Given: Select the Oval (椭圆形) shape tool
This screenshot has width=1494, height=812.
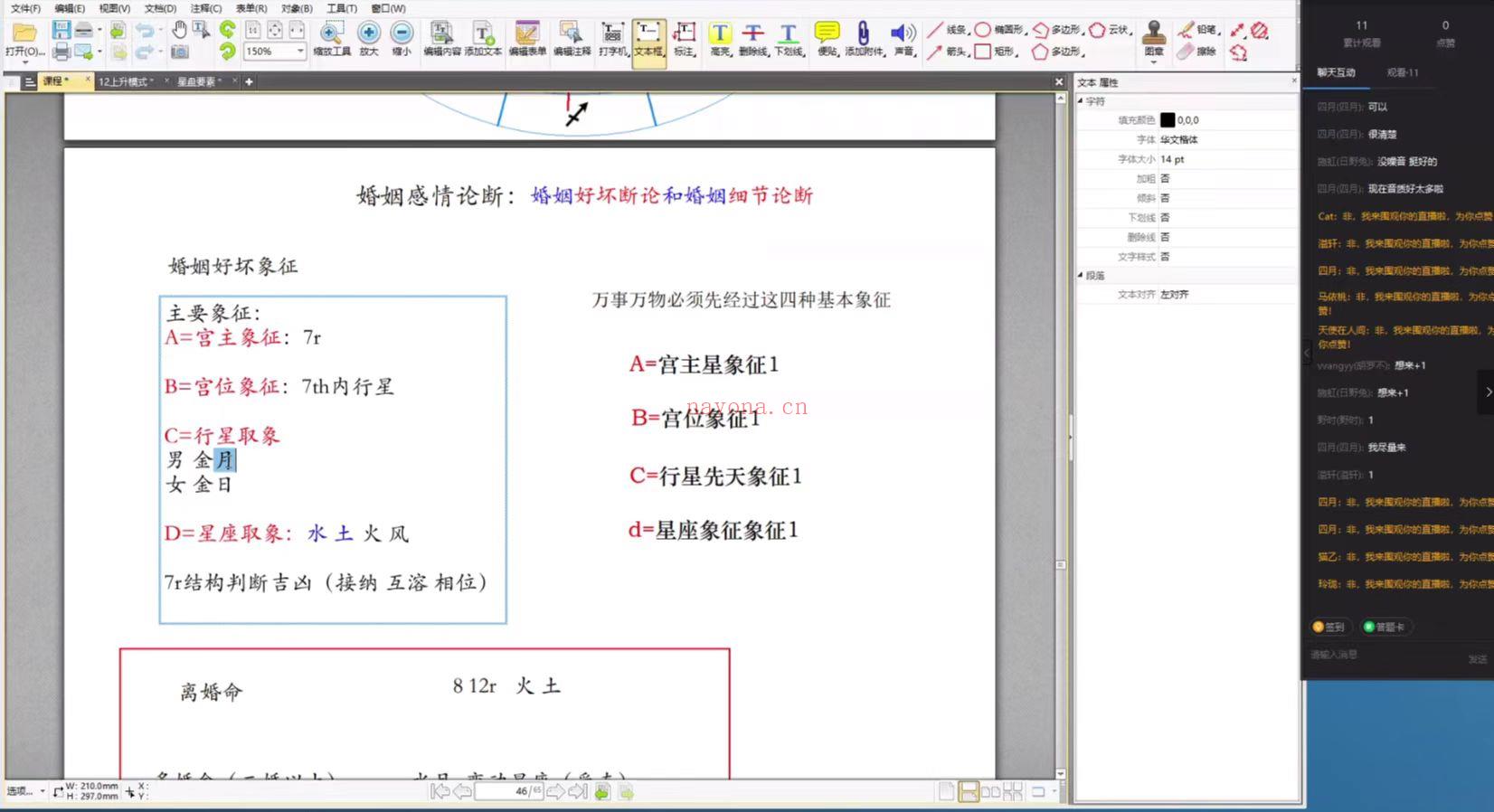Looking at the screenshot, I should point(999,30).
